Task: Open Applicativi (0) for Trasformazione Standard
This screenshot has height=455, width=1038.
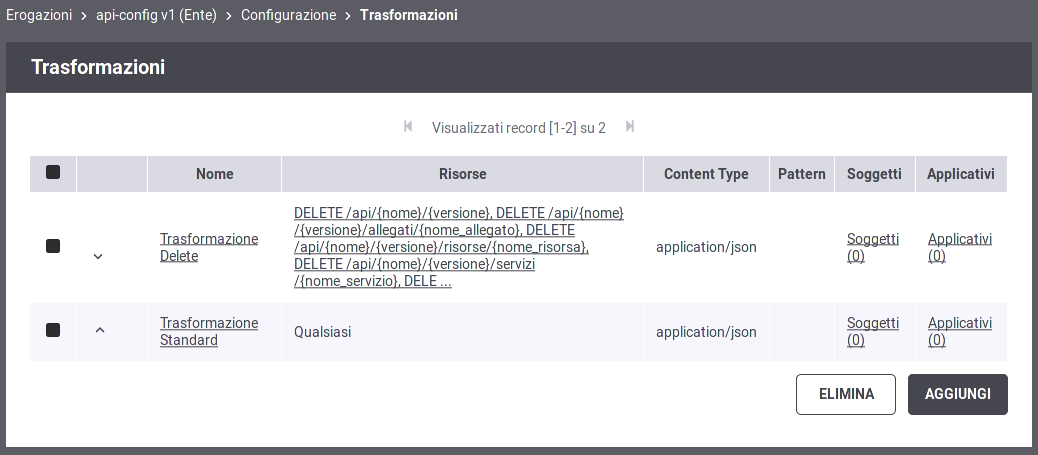Action: (x=960, y=331)
